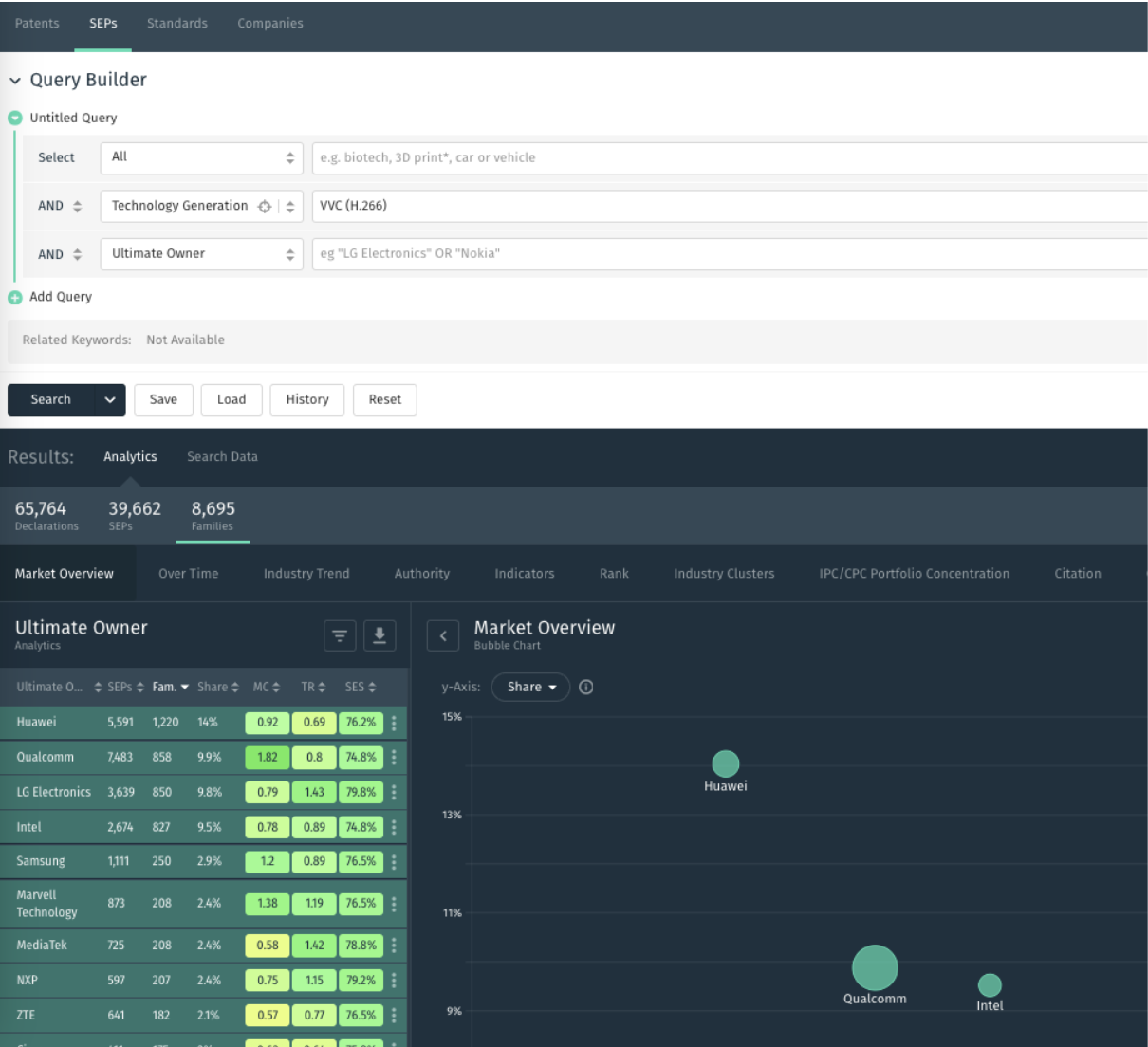Open the Select field dropdown showing All
Viewport: 1148px width, 1047px height.
[x=201, y=157]
